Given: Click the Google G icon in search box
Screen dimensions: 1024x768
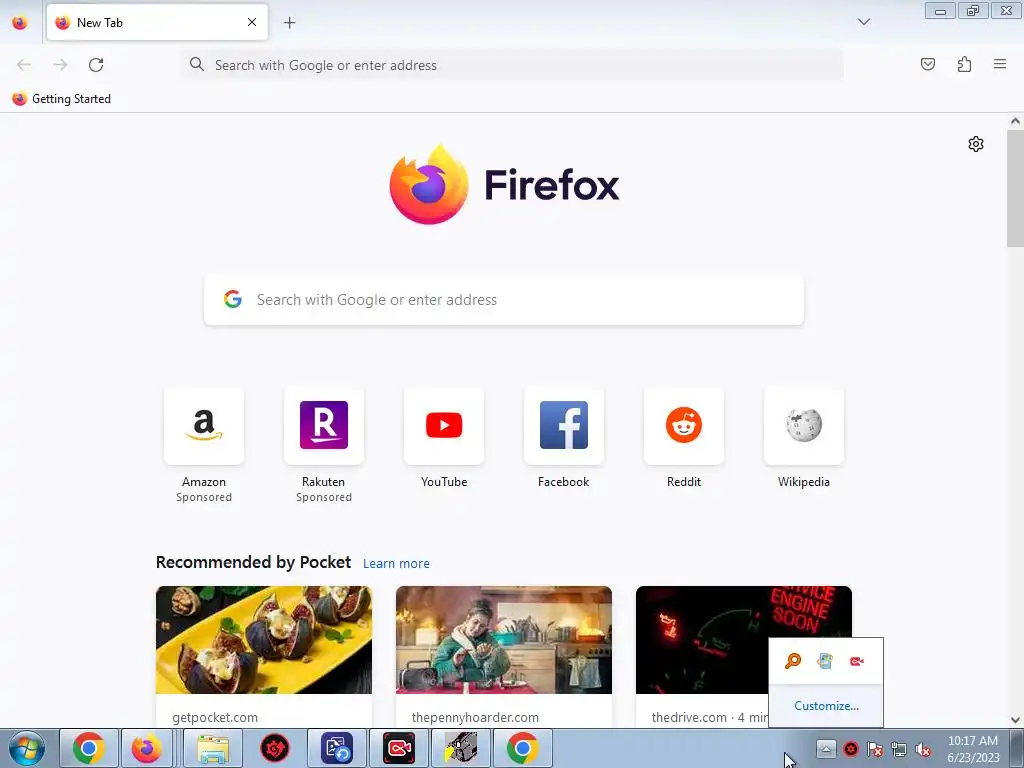Looking at the screenshot, I should coord(233,299).
